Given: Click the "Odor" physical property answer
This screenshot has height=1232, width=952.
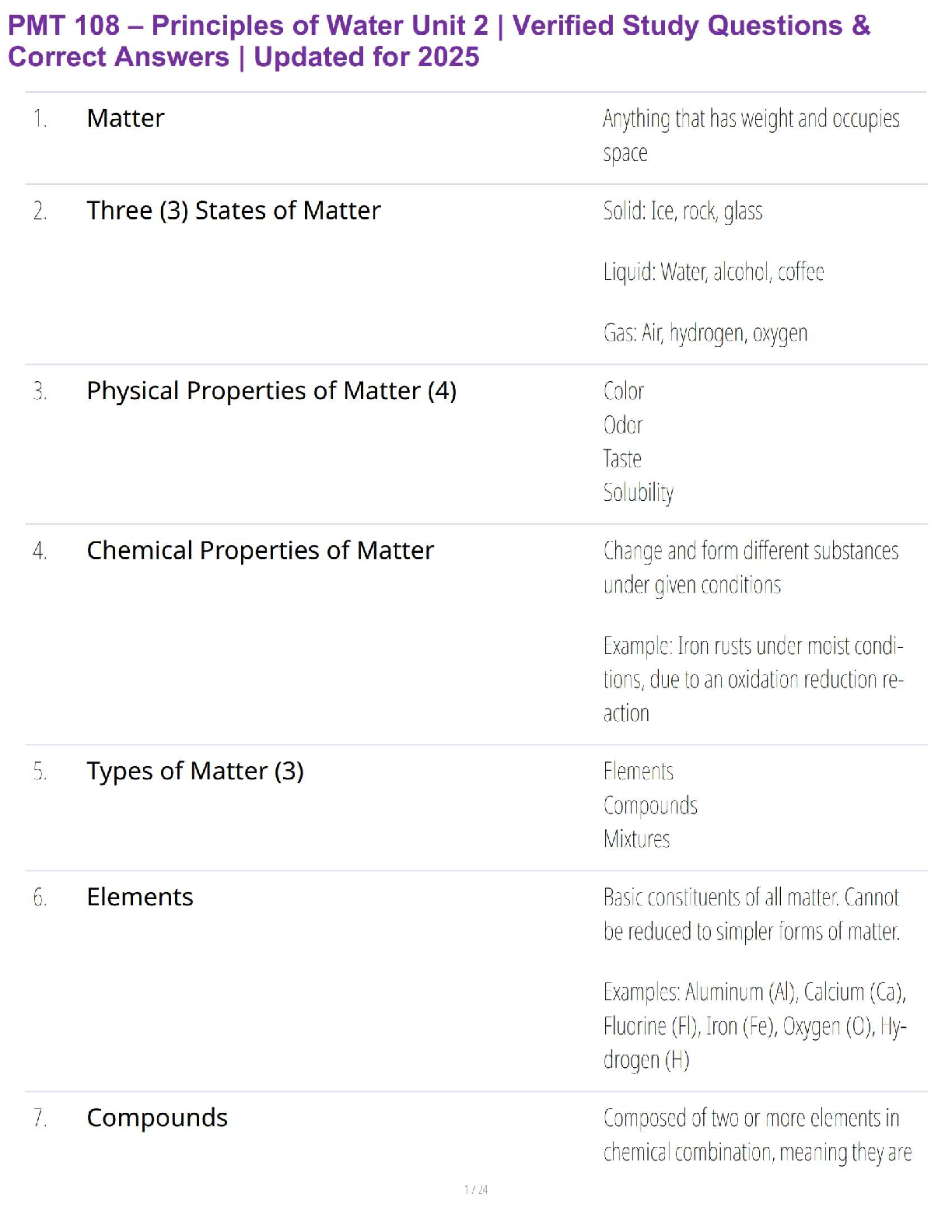Looking at the screenshot, I should click(x=623, y=425).
